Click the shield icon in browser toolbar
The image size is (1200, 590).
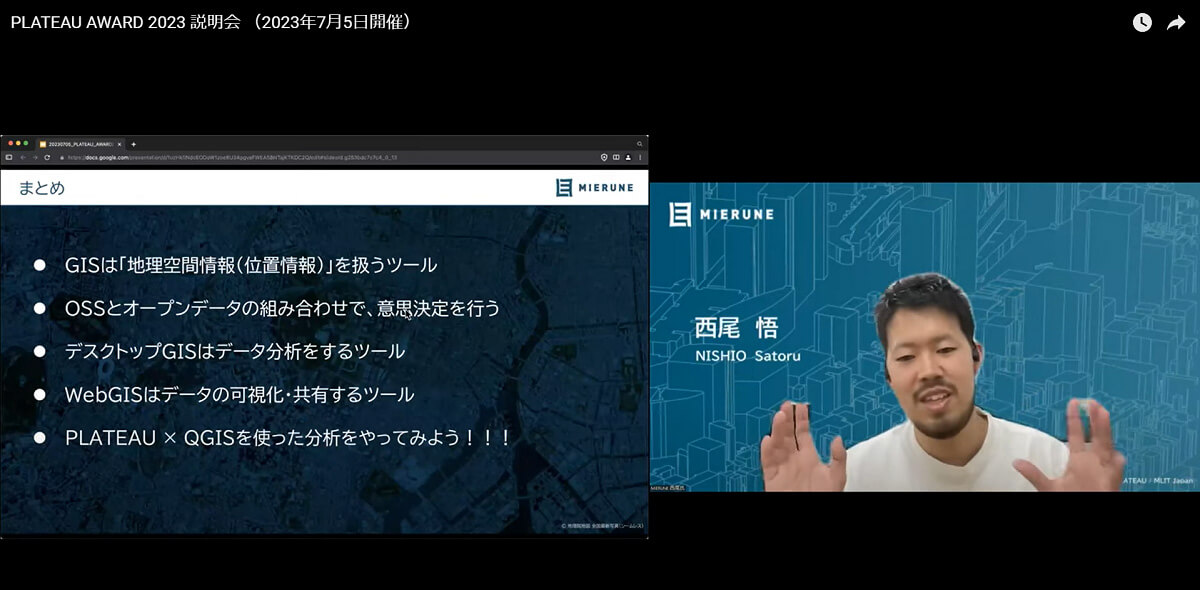[604, 157]
